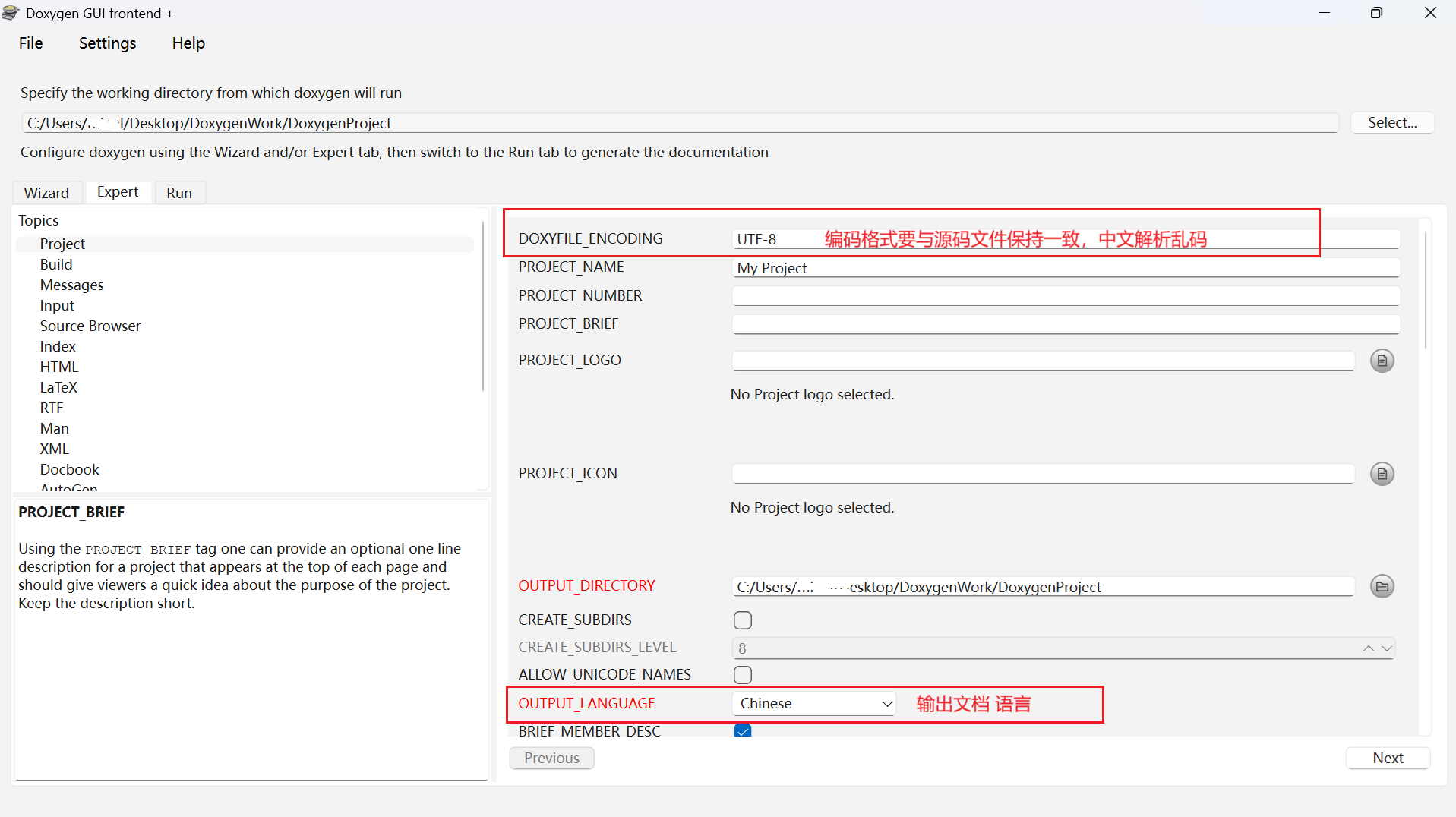Select the Input topic
Viewport: 1456px width, 817px height.
(57, 305)
